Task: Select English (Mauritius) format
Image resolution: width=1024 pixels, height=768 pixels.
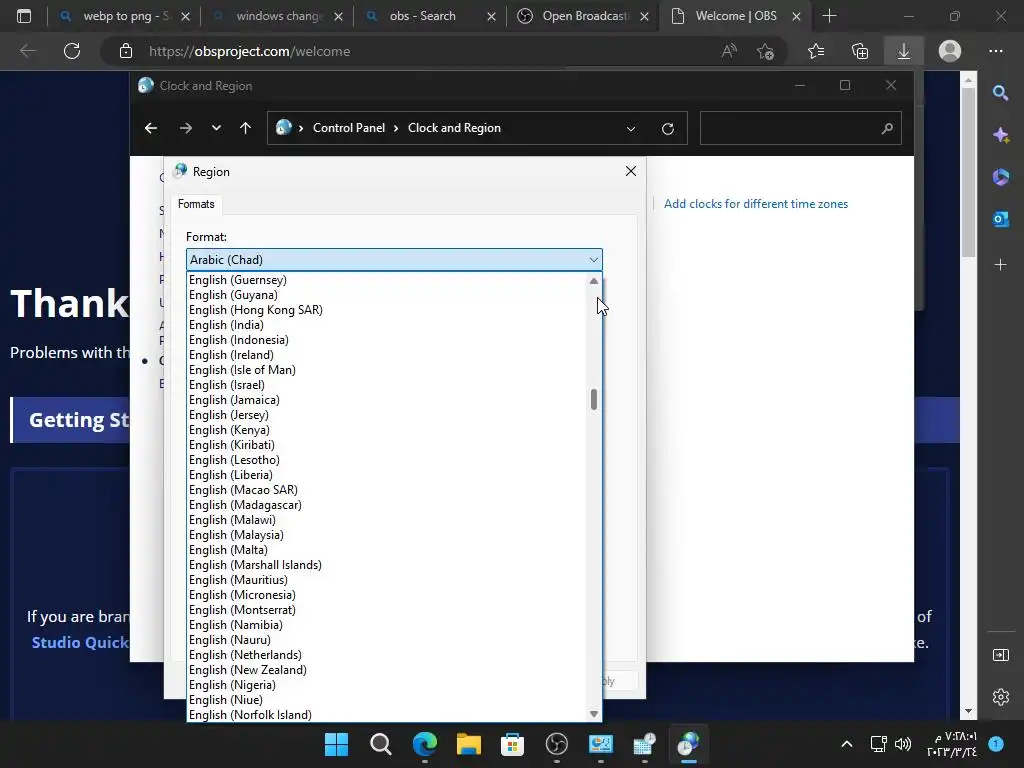Action: pos(238,580)
